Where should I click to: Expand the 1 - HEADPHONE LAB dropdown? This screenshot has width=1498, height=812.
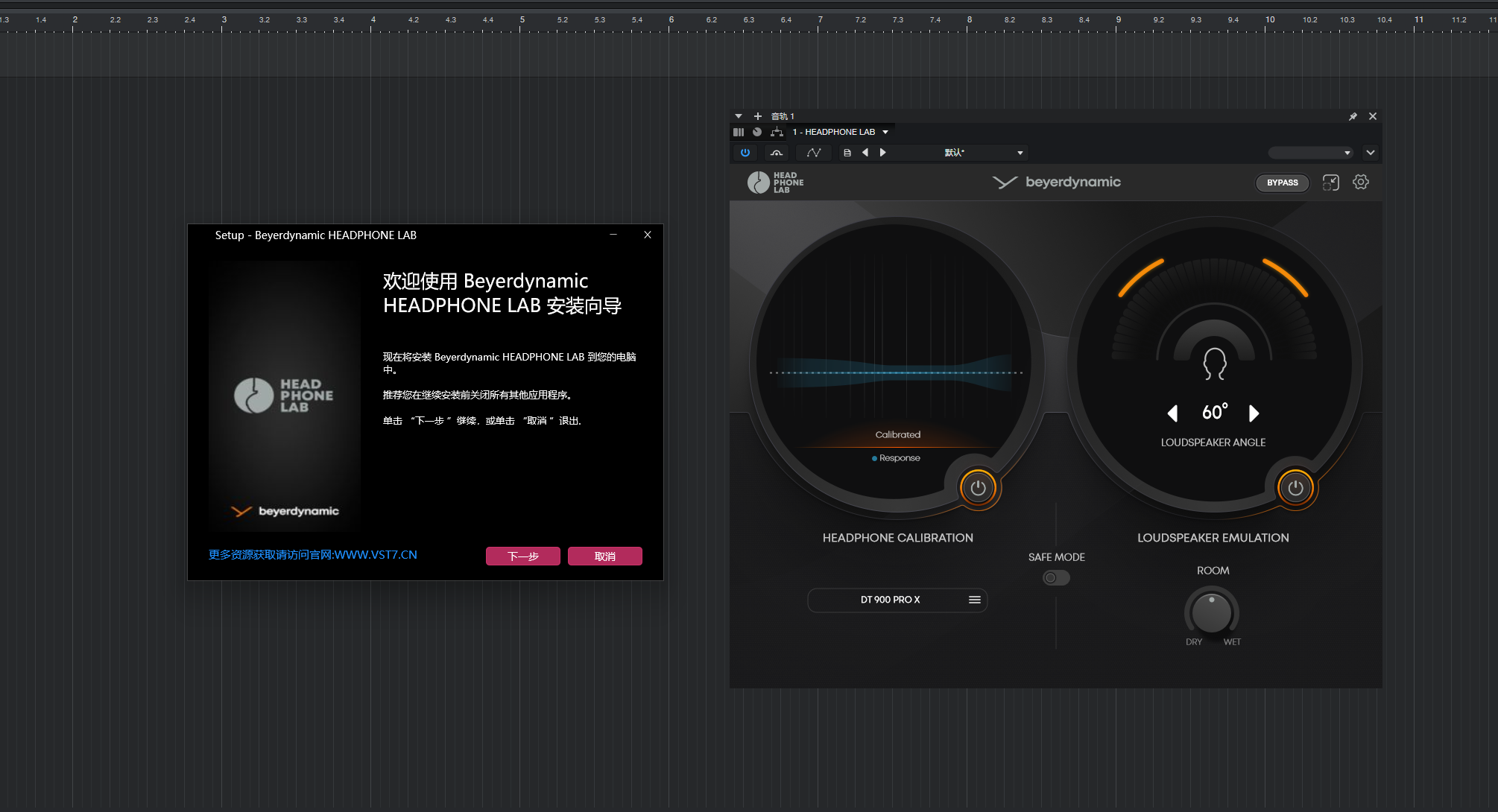pyautogui.click(x=885, y=132)
